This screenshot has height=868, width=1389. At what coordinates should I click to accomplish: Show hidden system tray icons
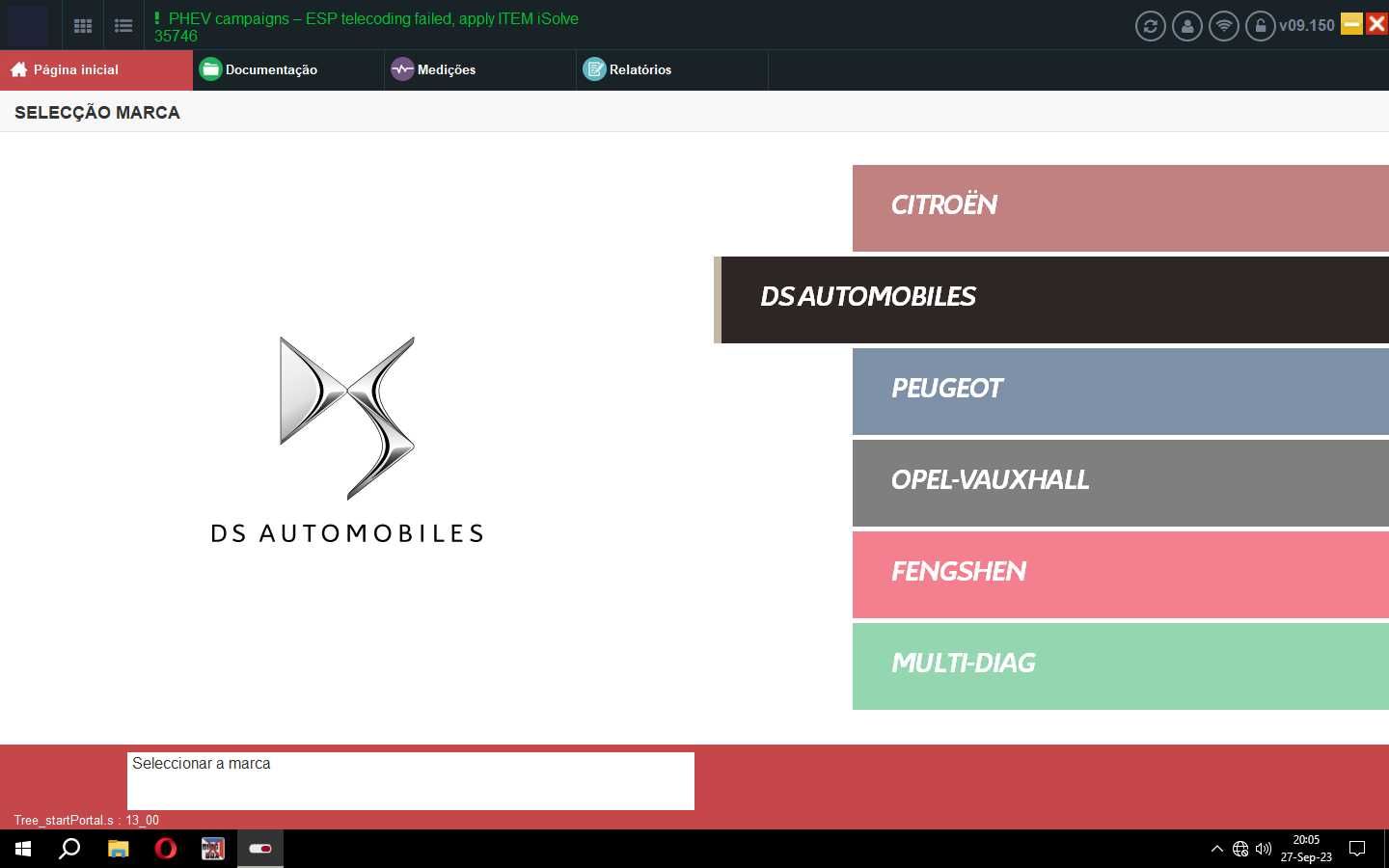tap(1217, 849)
